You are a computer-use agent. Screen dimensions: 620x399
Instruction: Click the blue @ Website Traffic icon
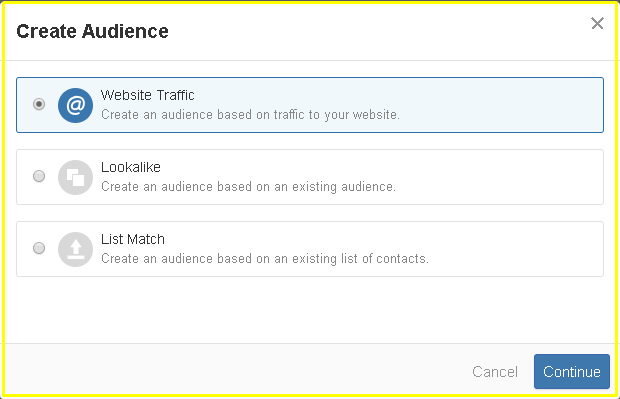click(76, 105)
